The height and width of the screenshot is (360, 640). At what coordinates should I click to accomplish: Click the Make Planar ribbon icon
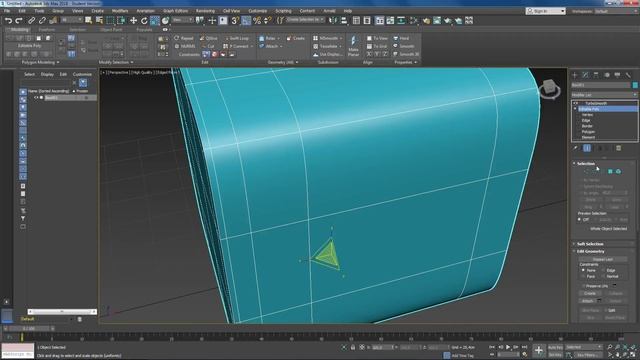click(x=353, y=46)
